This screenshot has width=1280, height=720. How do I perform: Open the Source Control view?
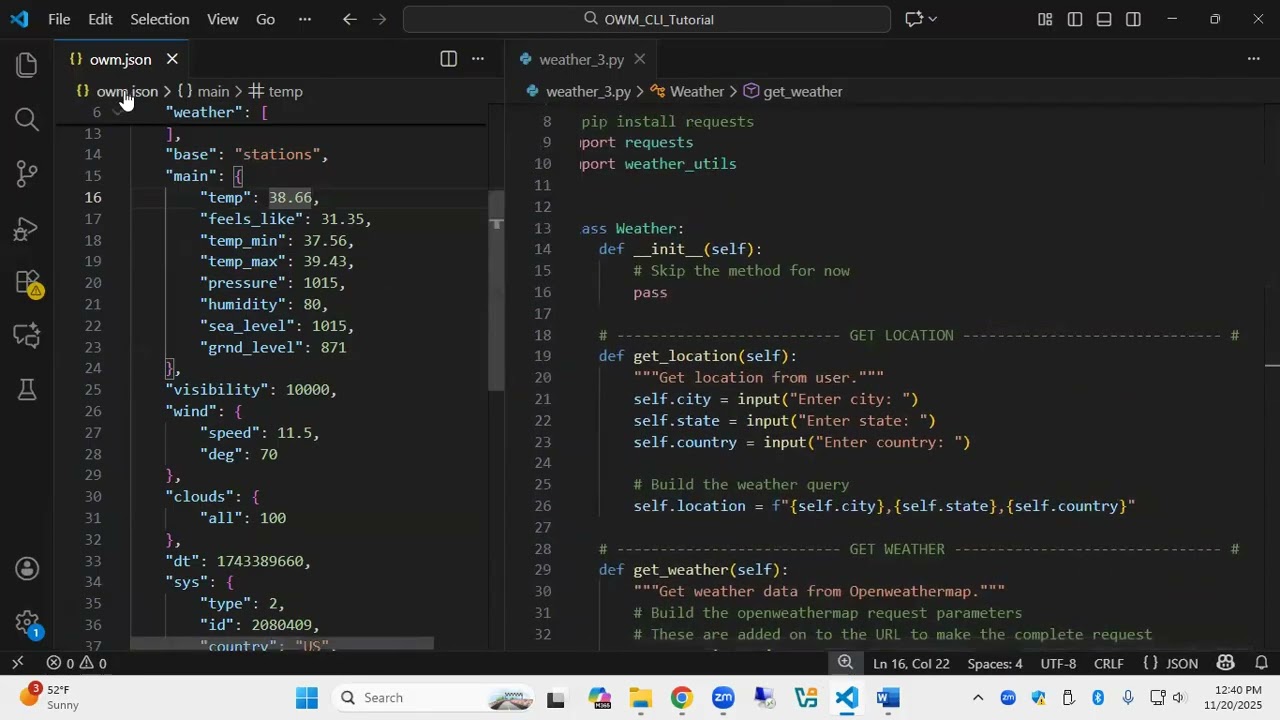[x=27, y=174]
